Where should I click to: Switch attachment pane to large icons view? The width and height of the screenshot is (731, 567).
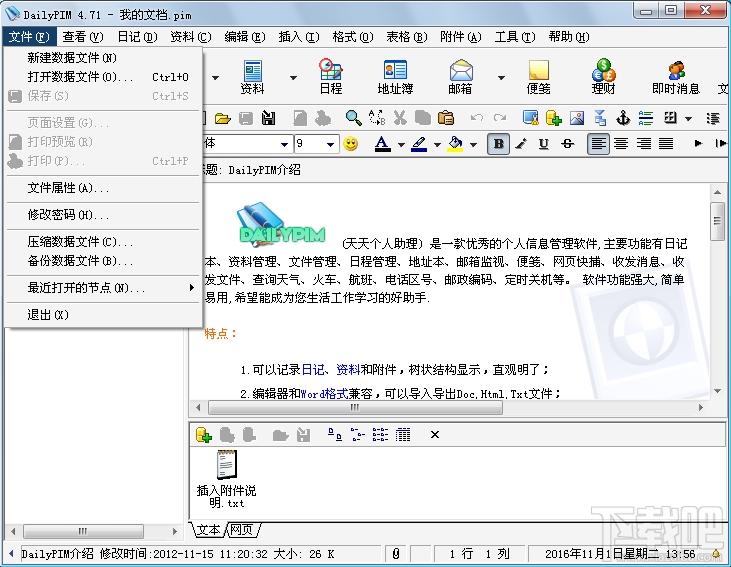point(335,435)
